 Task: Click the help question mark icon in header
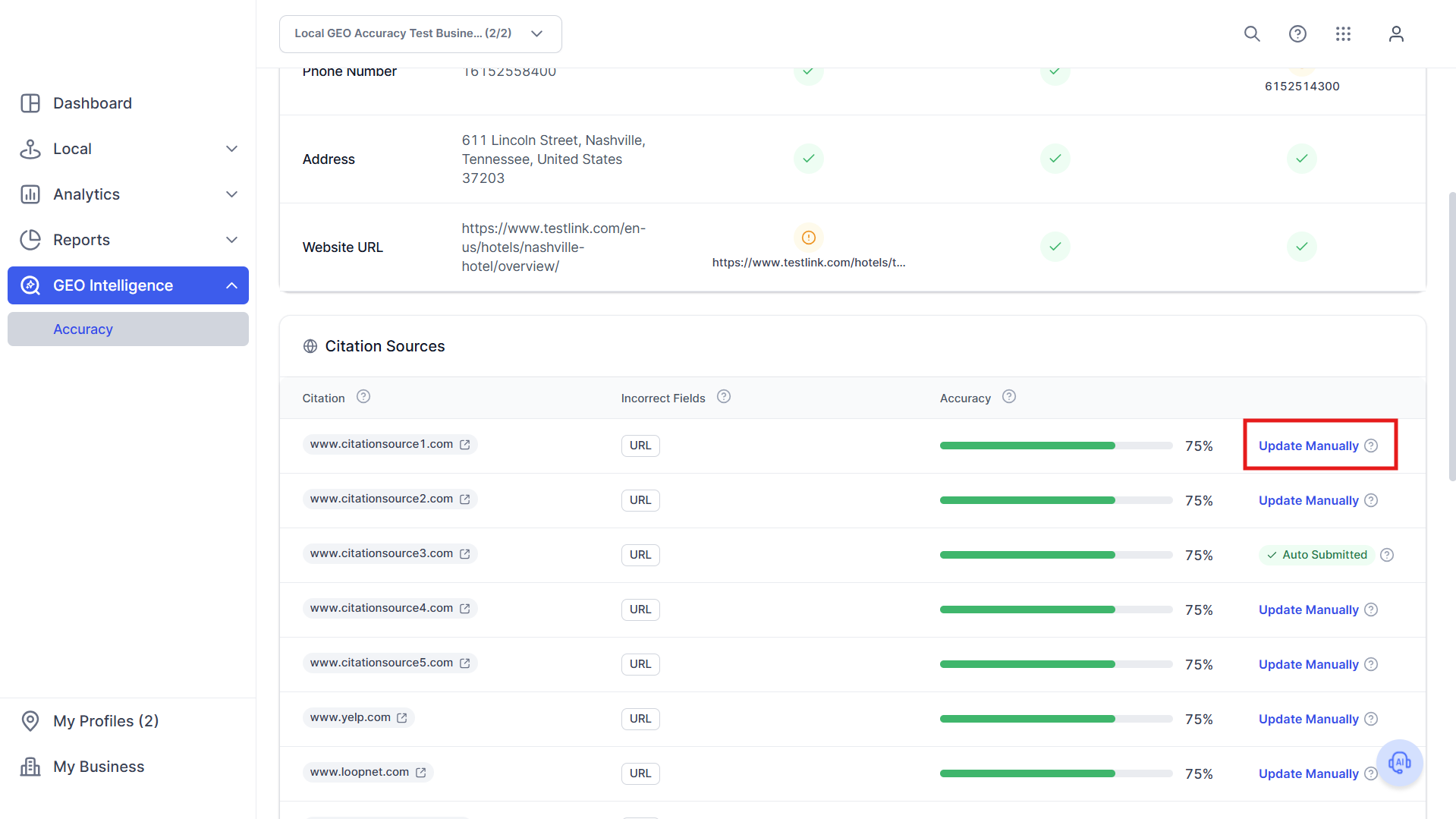click(x=1297, y=34)
